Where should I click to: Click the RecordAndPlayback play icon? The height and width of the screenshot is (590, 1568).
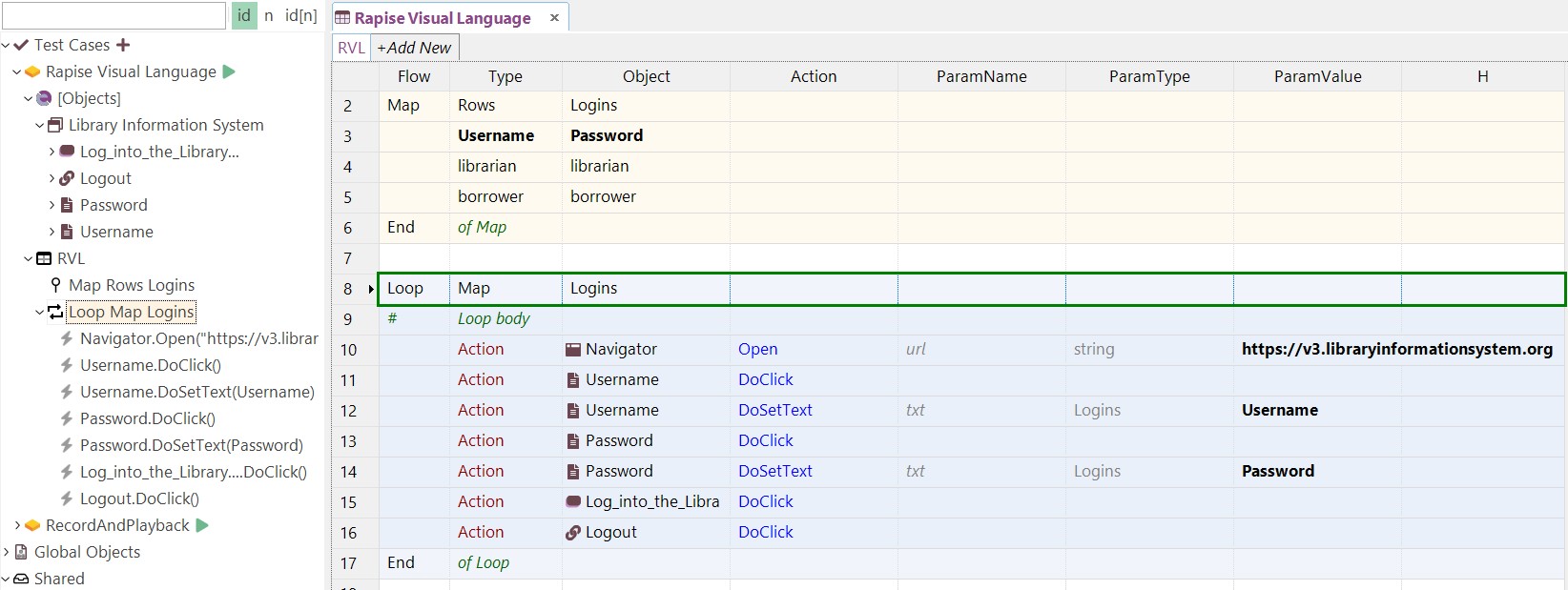pos(202,525)
